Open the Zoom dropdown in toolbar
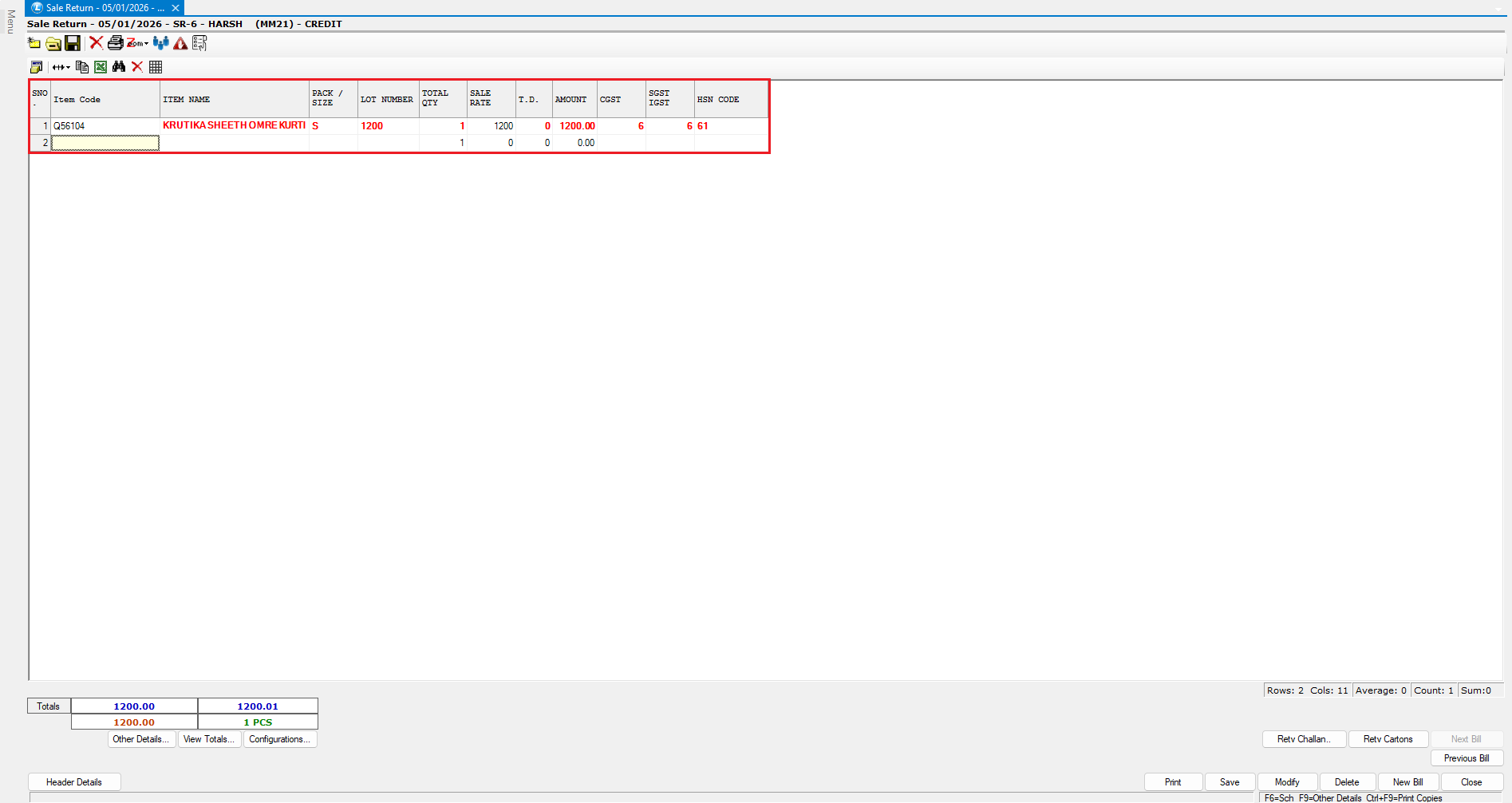Image resolution: width=1512 pixels, height=803 pixels. coord(137,43)
